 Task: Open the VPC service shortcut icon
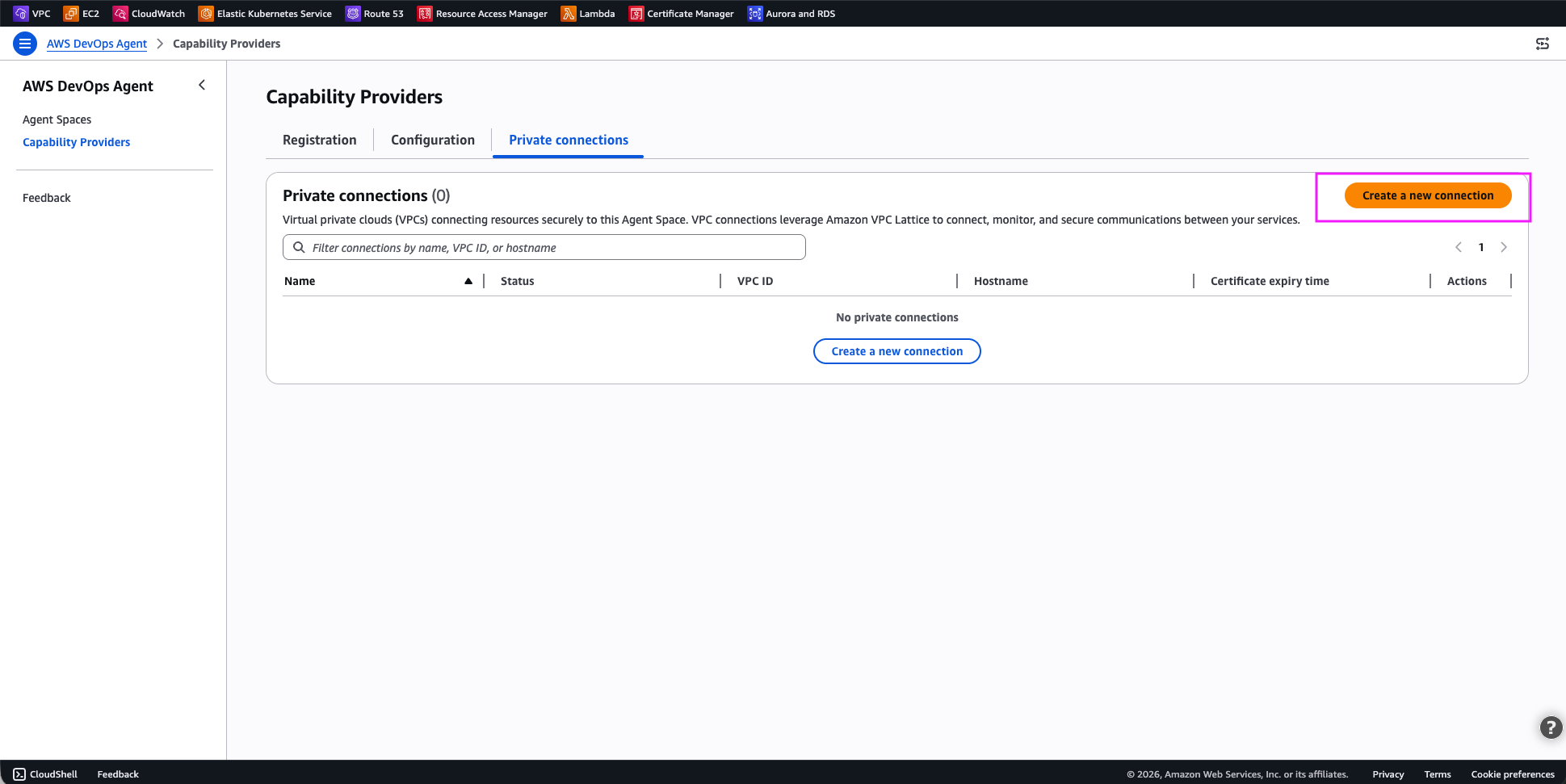tap(21, 14)
